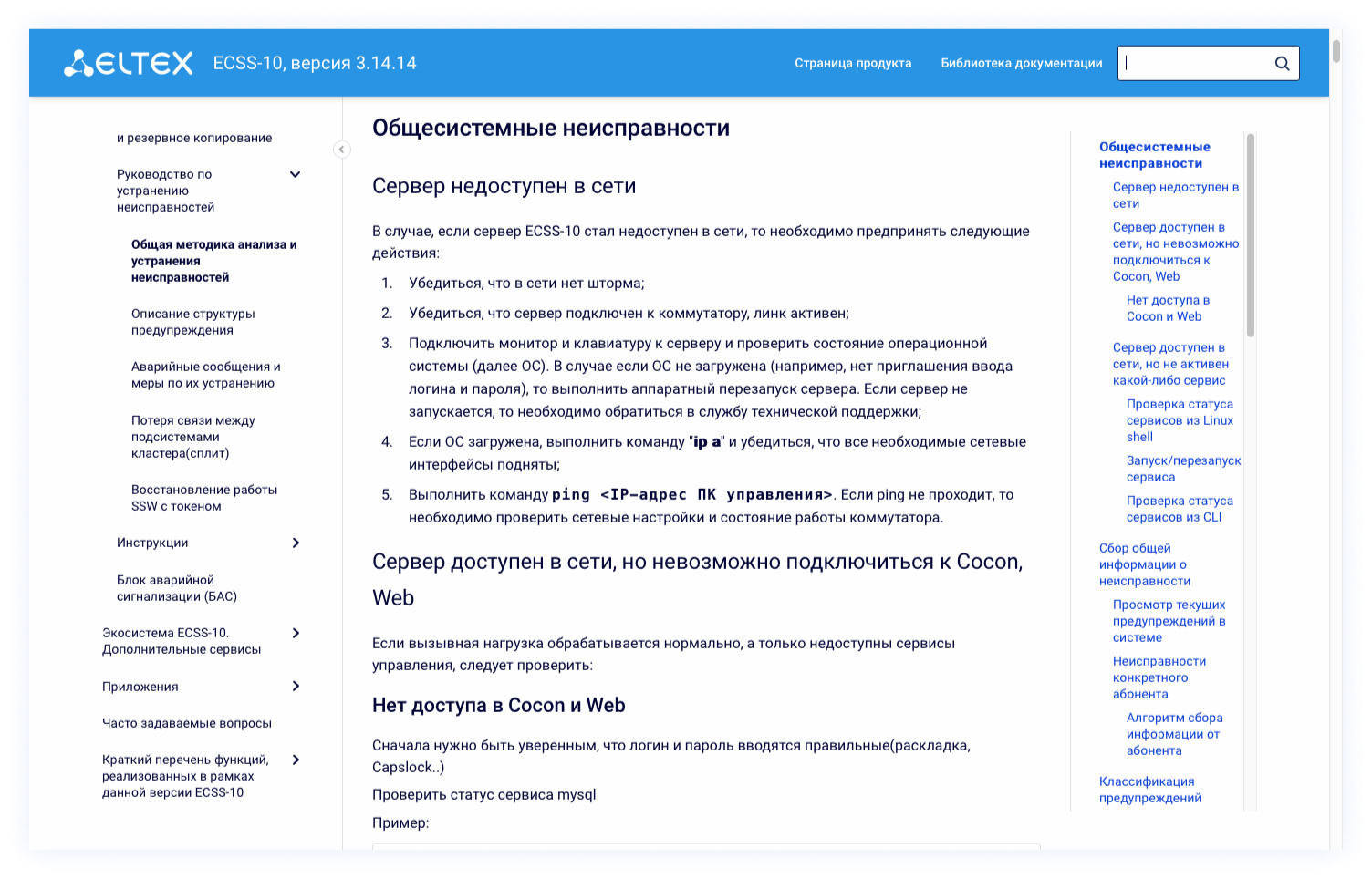
Task: Open Описание структуры предупреждения page
Action: tap(192, 322)
